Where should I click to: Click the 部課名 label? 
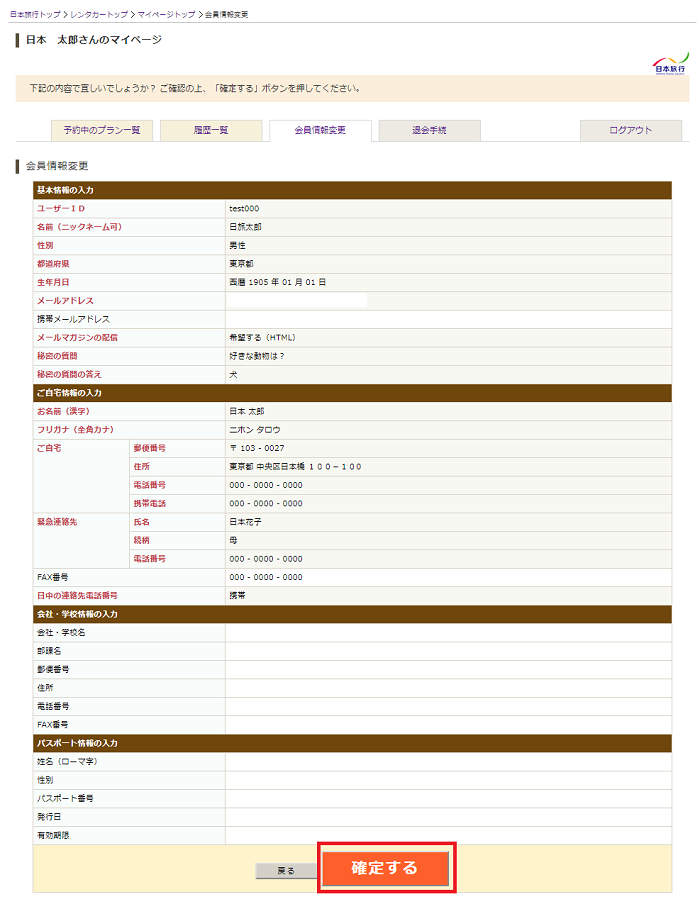49,651
